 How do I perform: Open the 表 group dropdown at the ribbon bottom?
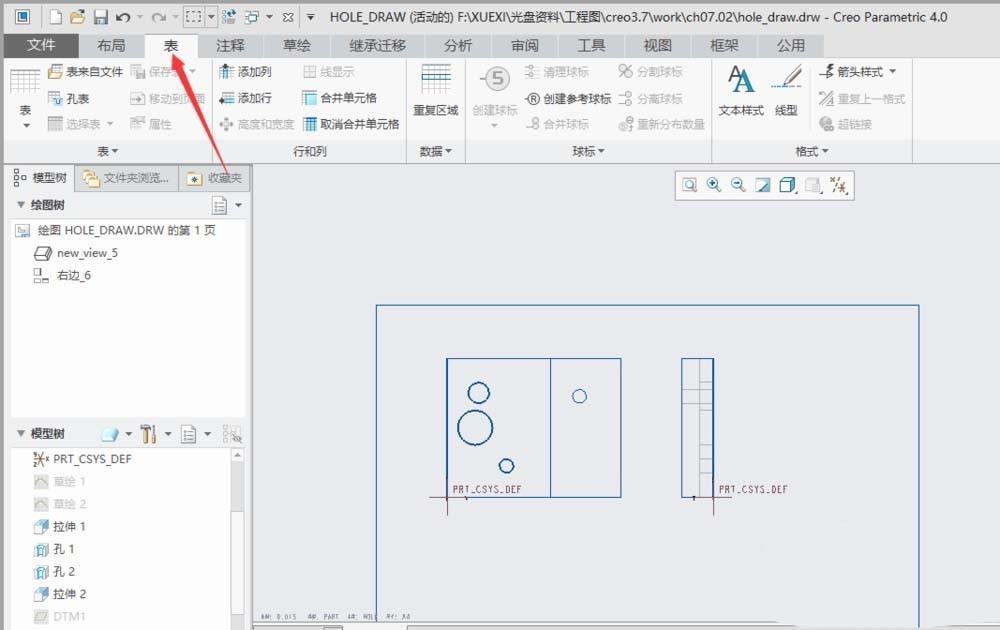108,151
